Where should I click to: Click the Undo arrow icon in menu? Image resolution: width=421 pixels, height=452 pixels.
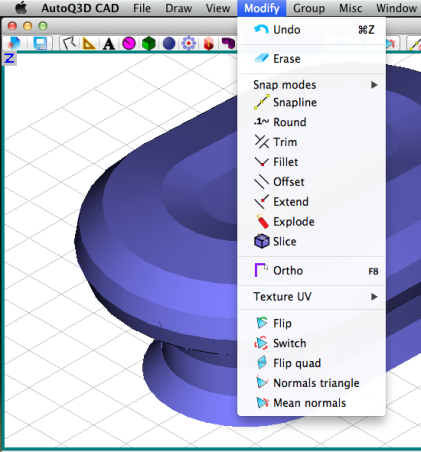pyautogui.click(x=261, y=30)
